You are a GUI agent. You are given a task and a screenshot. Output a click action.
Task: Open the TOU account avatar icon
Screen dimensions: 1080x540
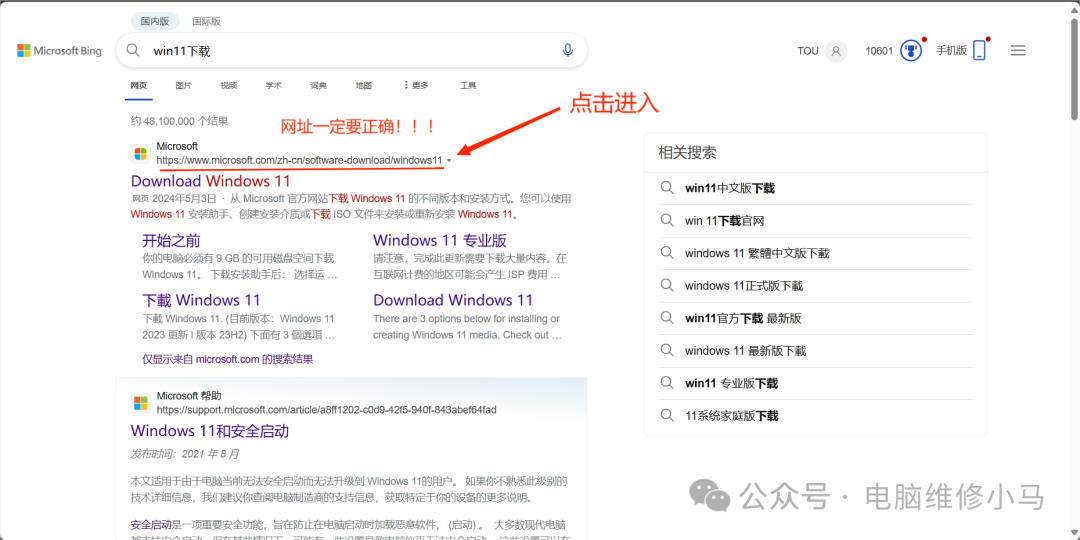836,51
